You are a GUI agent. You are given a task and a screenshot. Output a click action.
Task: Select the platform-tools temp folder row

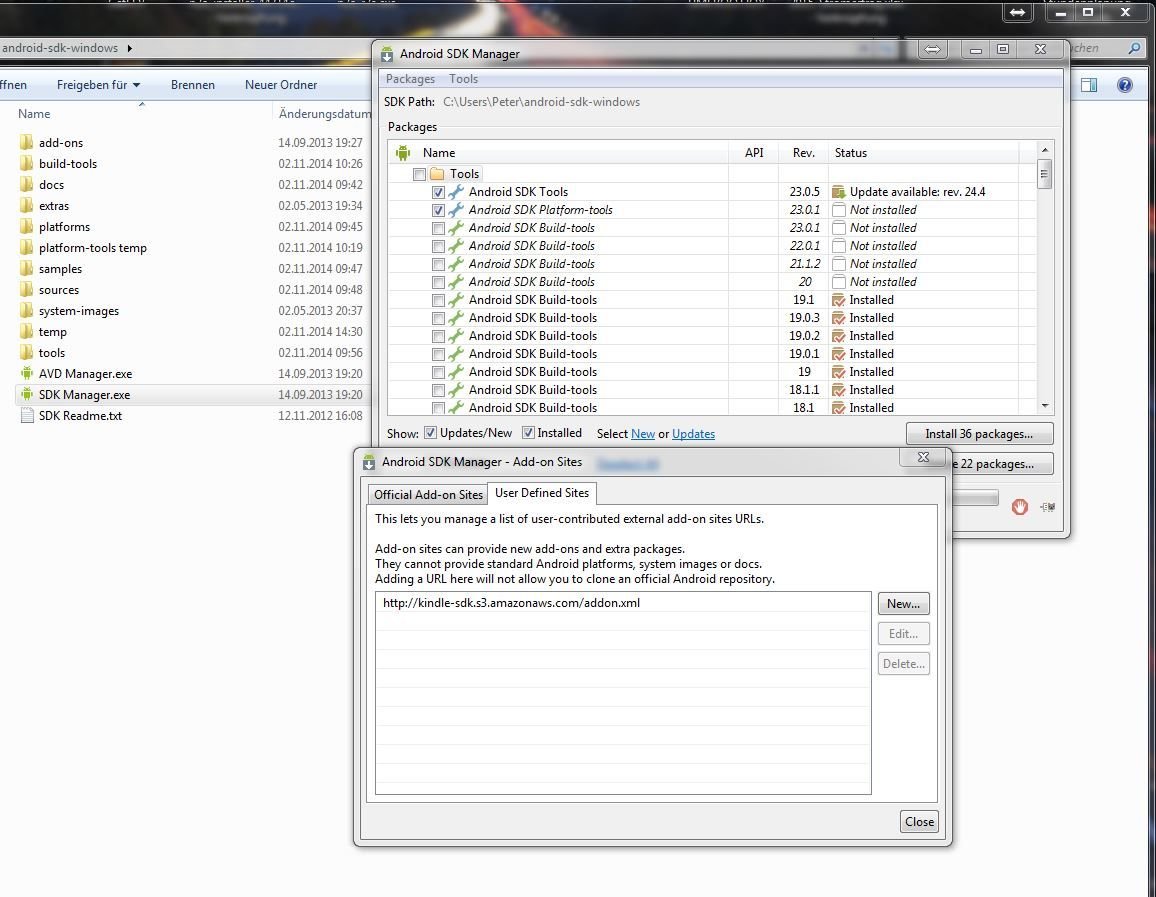click(192, 248)
